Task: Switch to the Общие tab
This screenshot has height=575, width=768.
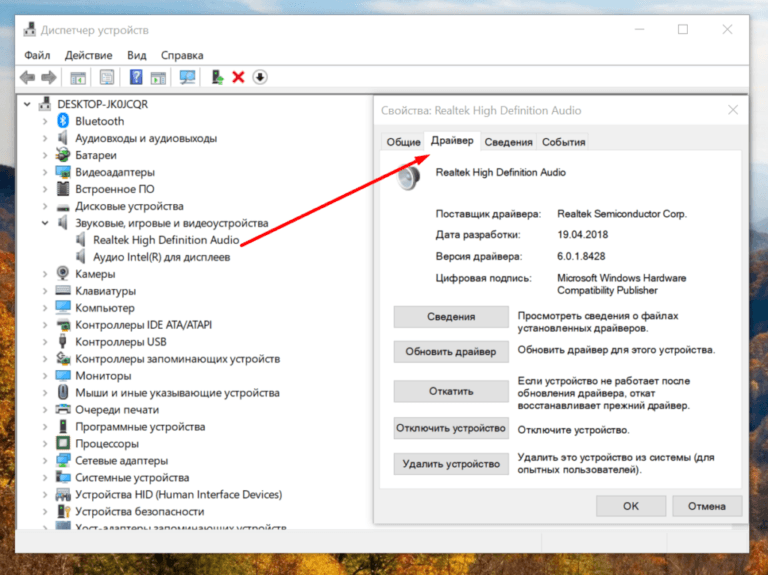Action: click(403, 142)
